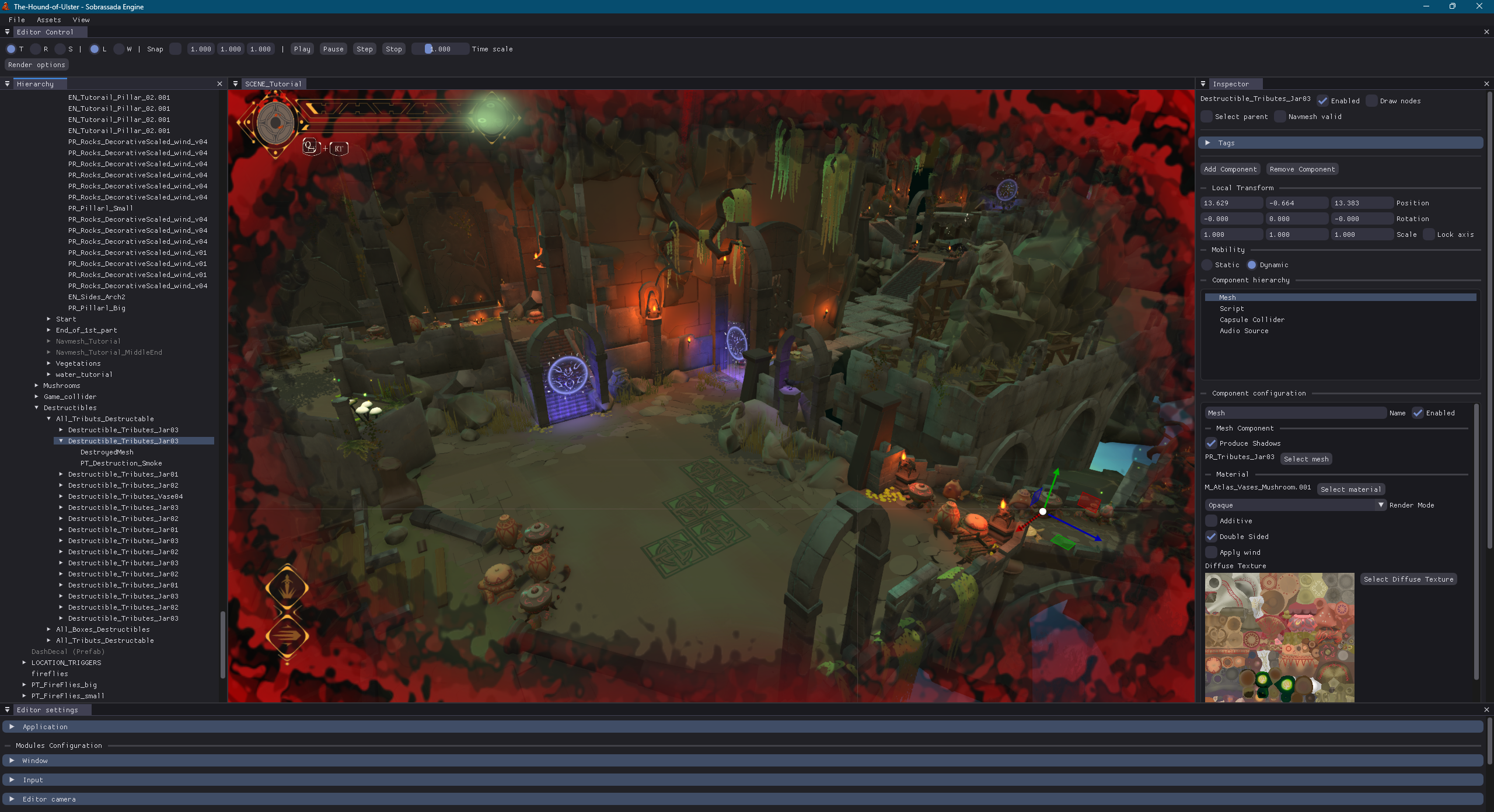The width and height of the screenshot is (1494, 812).
Task: Open the View menu
Action: point(81,20)
